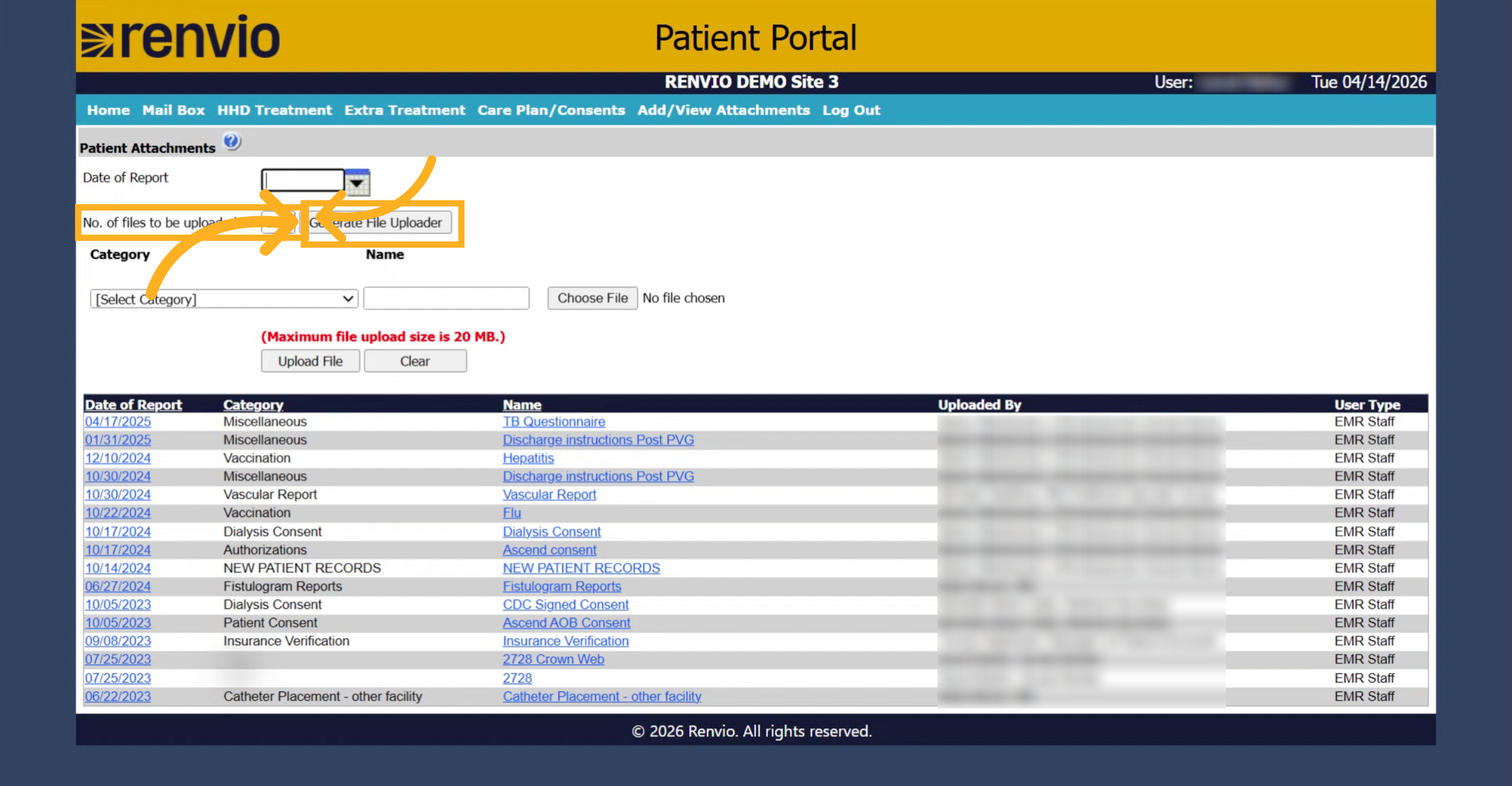Viewport: 1512px width, 786px height.
Task: Sort by Date of Report column header
Action: click(x=134, y=405)
